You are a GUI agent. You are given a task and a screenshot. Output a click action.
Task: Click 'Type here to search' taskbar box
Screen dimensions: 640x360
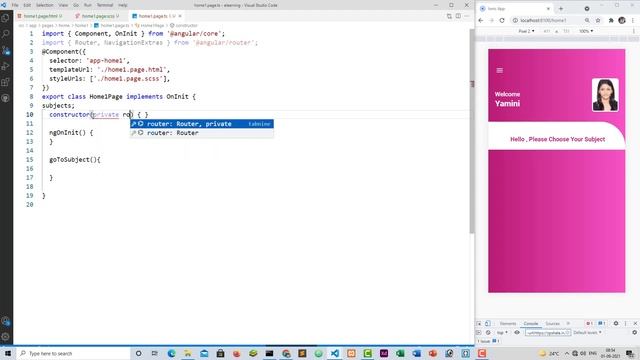click(x=73, y=353)
